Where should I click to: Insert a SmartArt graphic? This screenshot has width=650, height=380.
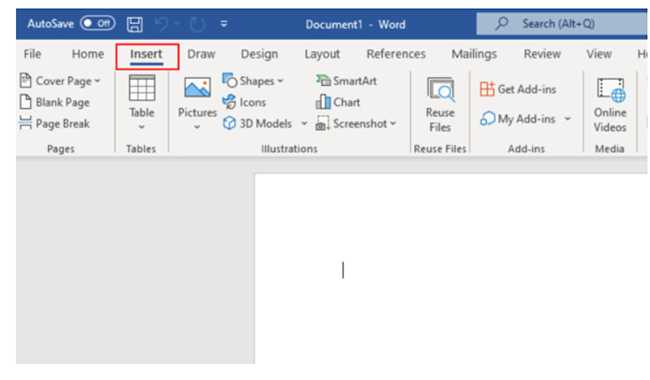click(x=347, y=80)
